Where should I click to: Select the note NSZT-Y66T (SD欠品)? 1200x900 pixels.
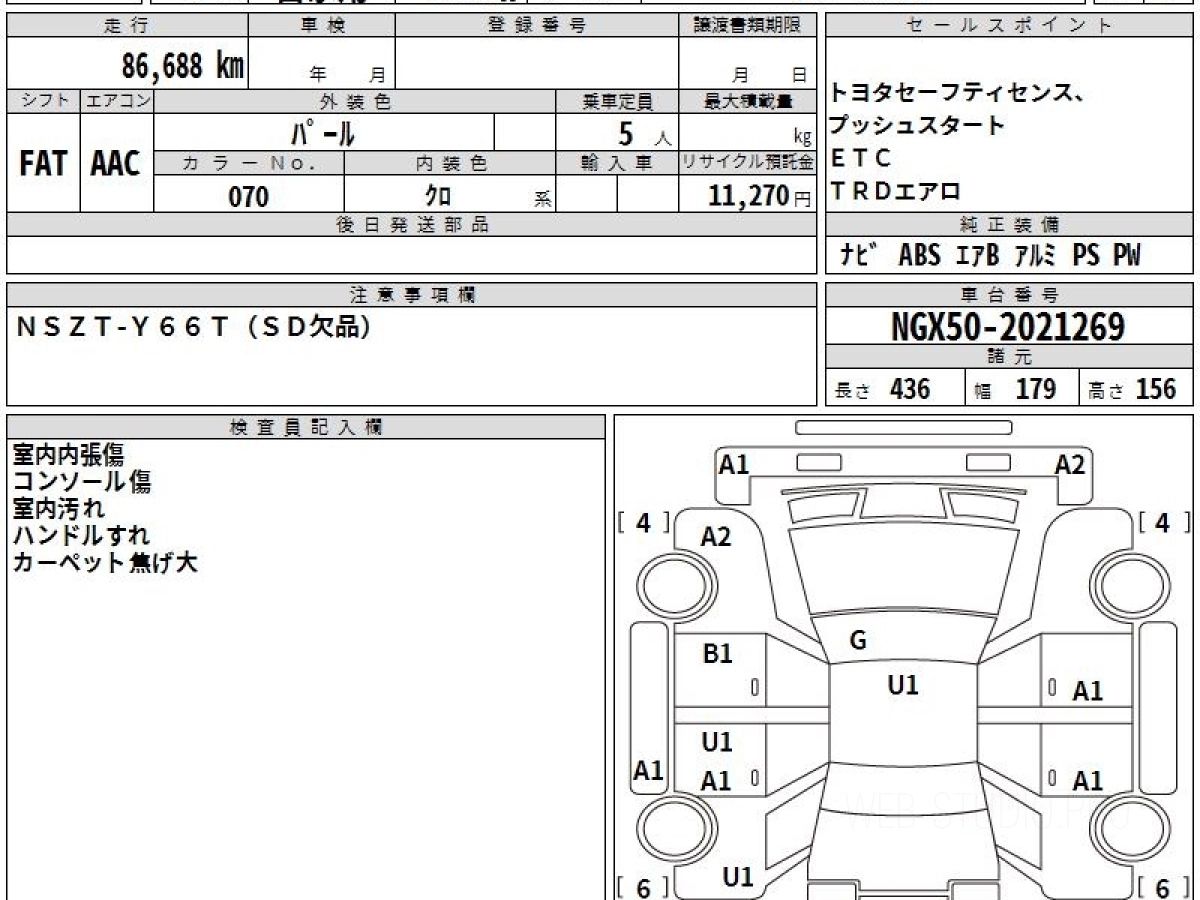194,327
